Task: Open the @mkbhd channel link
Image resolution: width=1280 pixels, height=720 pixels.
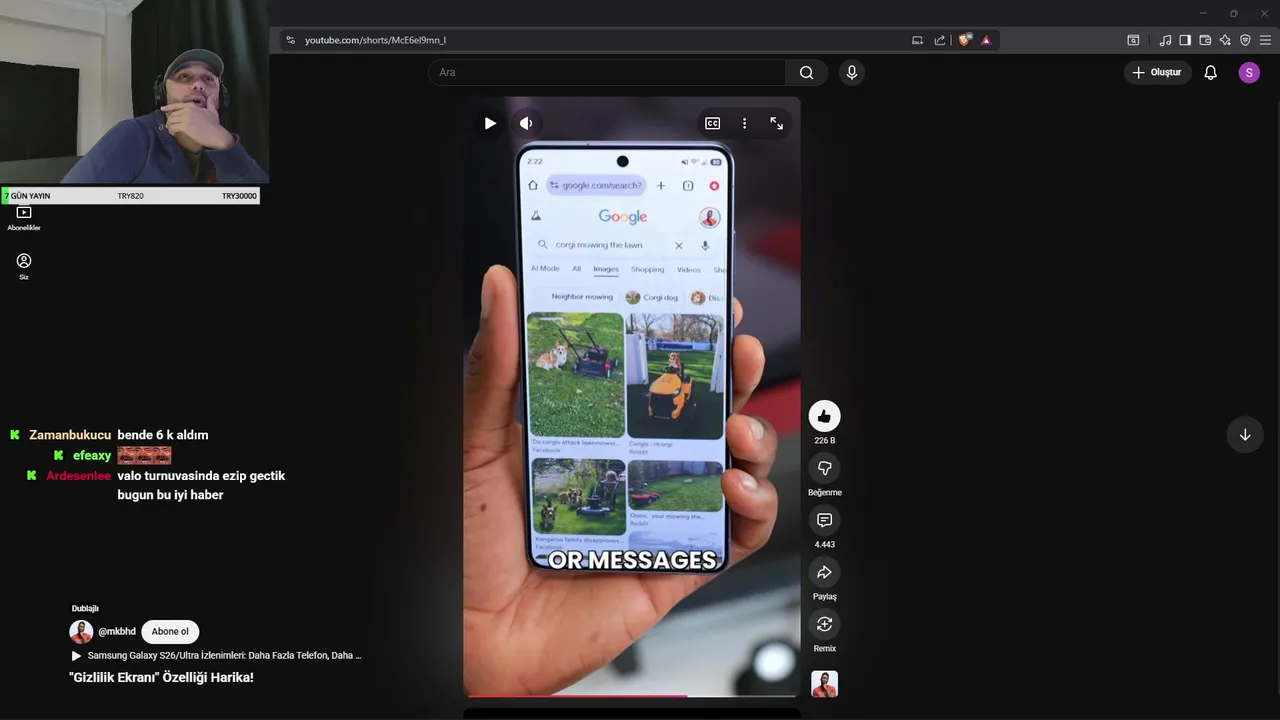Action: click(117, 631)
